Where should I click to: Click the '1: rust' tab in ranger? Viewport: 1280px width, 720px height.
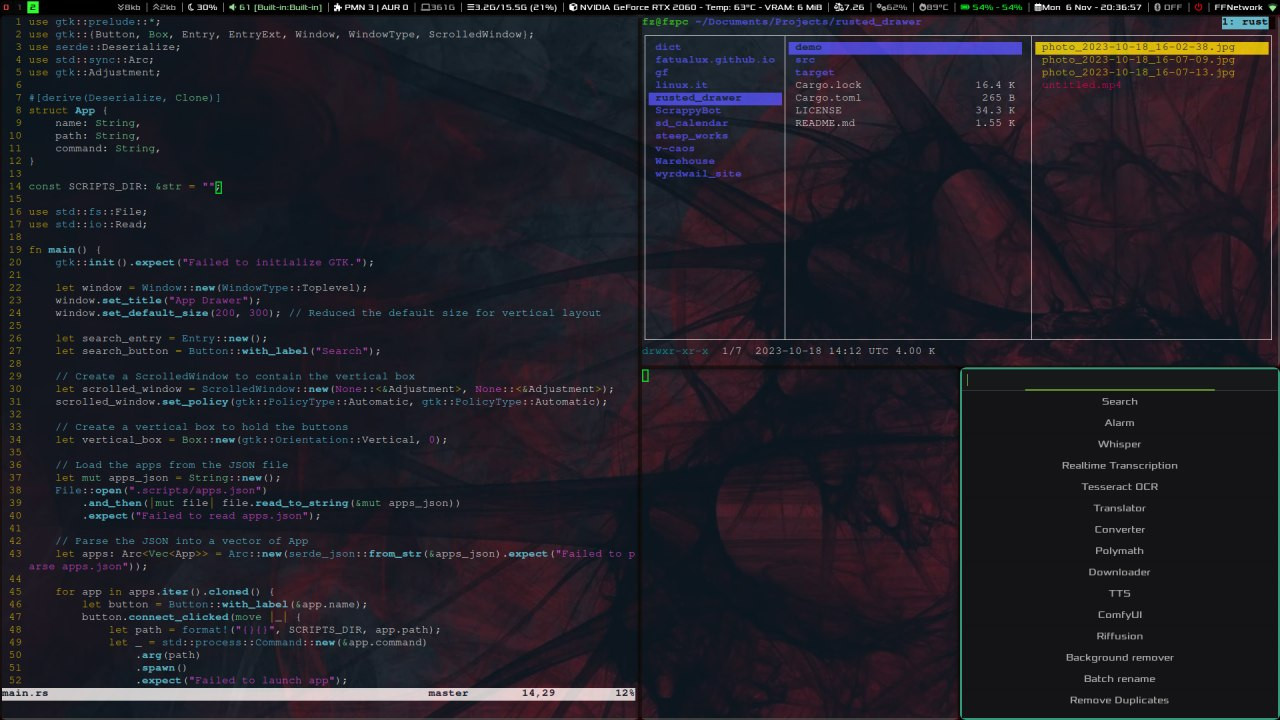point(1245,22)
